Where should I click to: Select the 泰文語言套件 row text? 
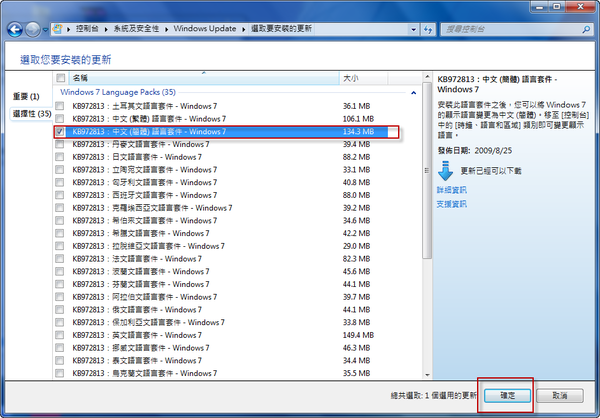137,361
